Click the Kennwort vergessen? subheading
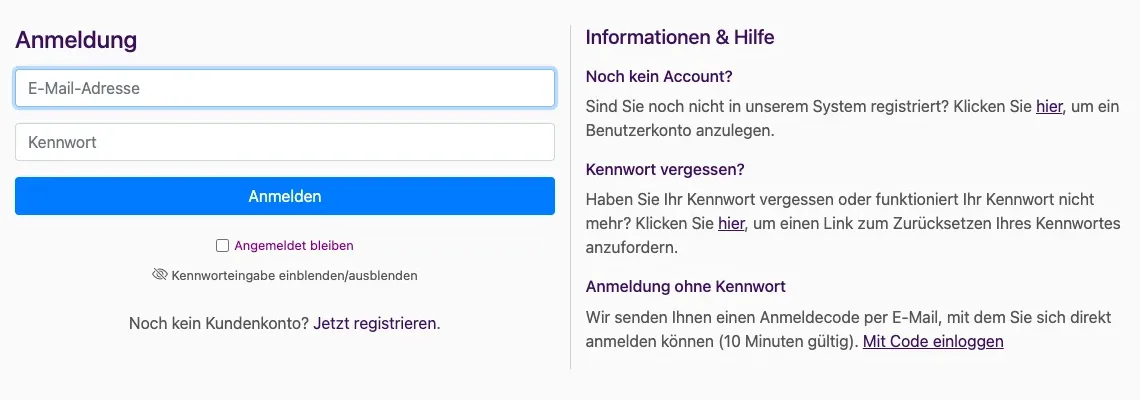This screenshot has width=1140, height=400. pyautogui.click(x=665, y=169)
